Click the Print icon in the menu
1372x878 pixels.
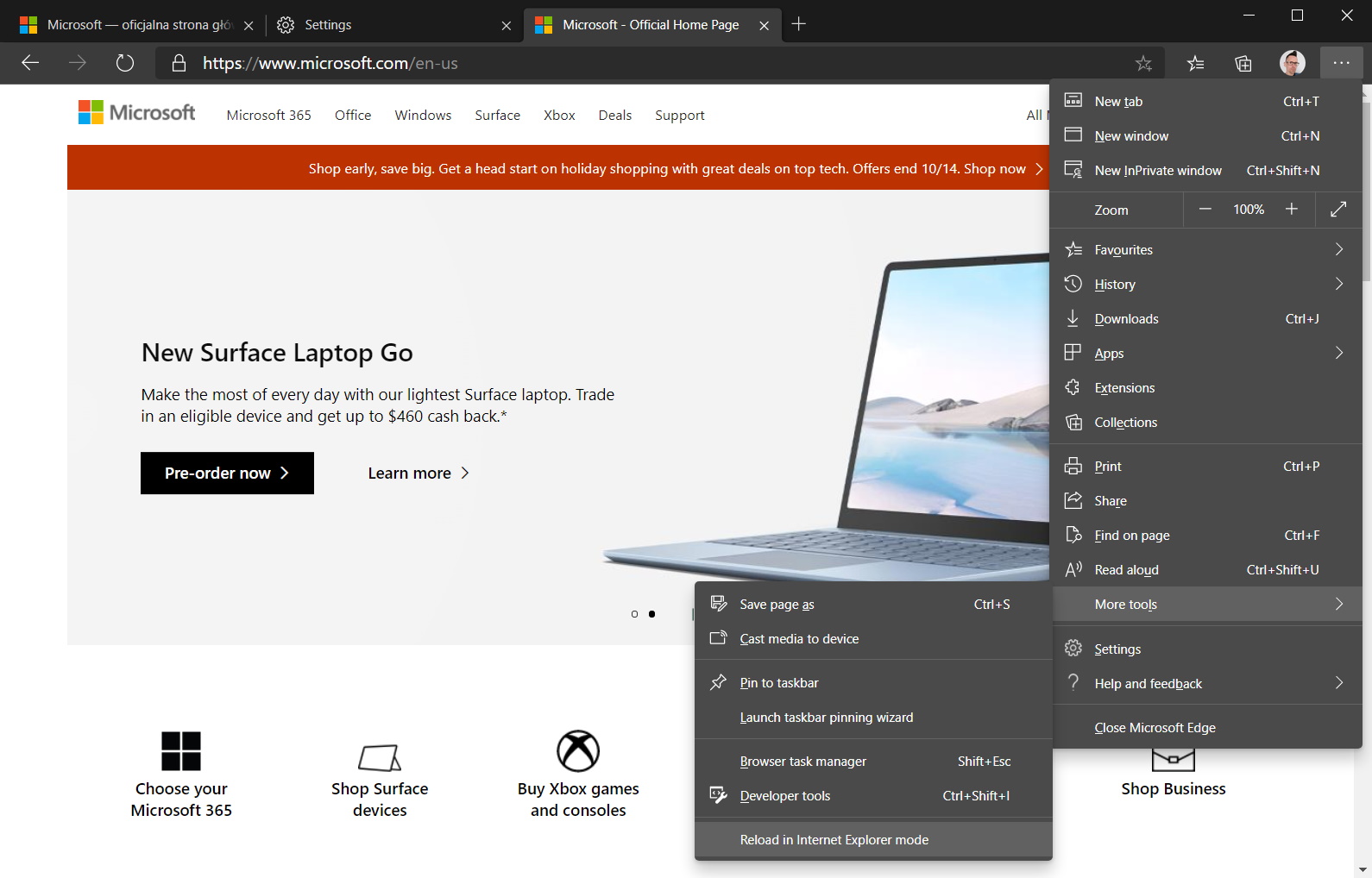pyautogui.click(x=1073, y=467)
